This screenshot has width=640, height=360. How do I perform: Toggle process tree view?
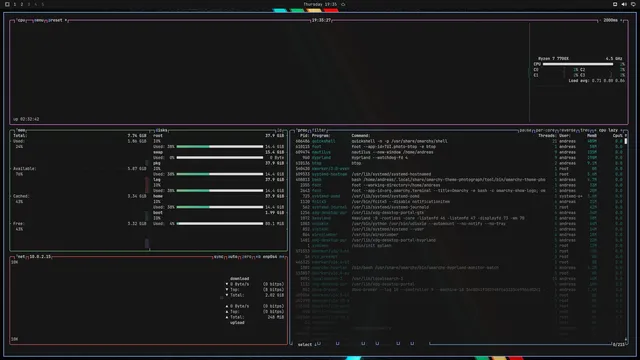click(x=585, y=130)
